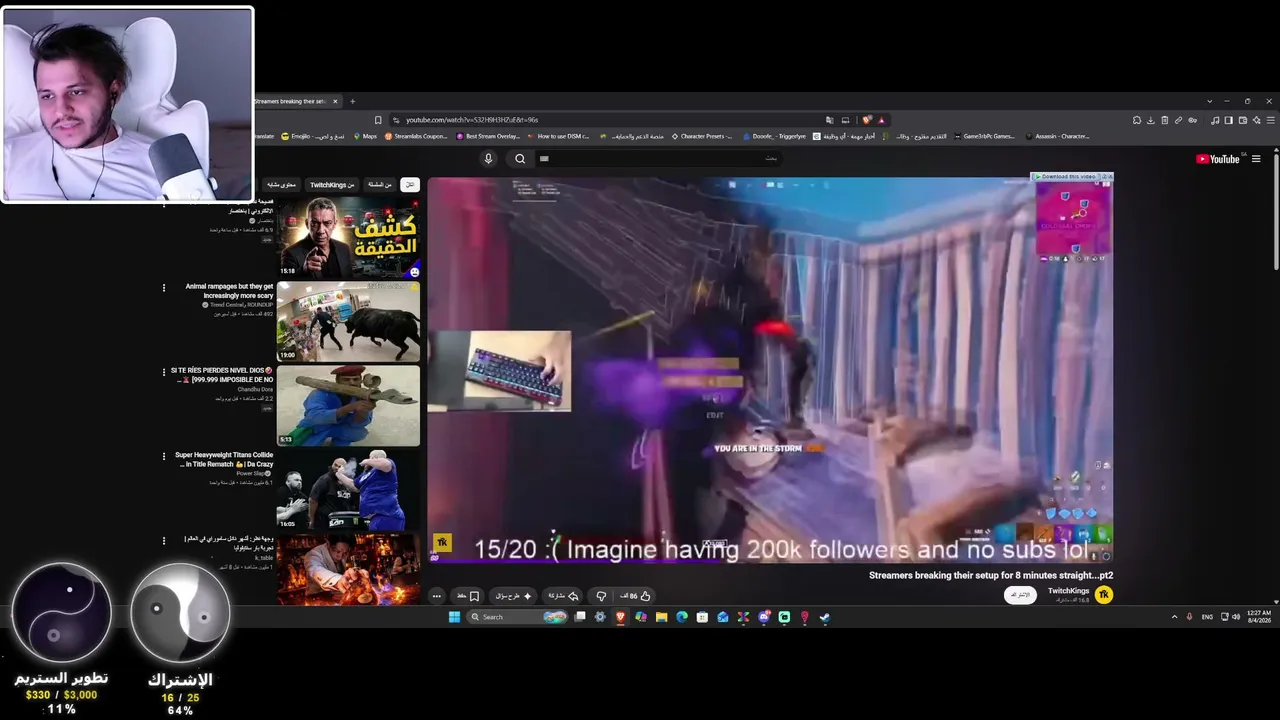Click the voice search microphone icon

click(488, 158)
